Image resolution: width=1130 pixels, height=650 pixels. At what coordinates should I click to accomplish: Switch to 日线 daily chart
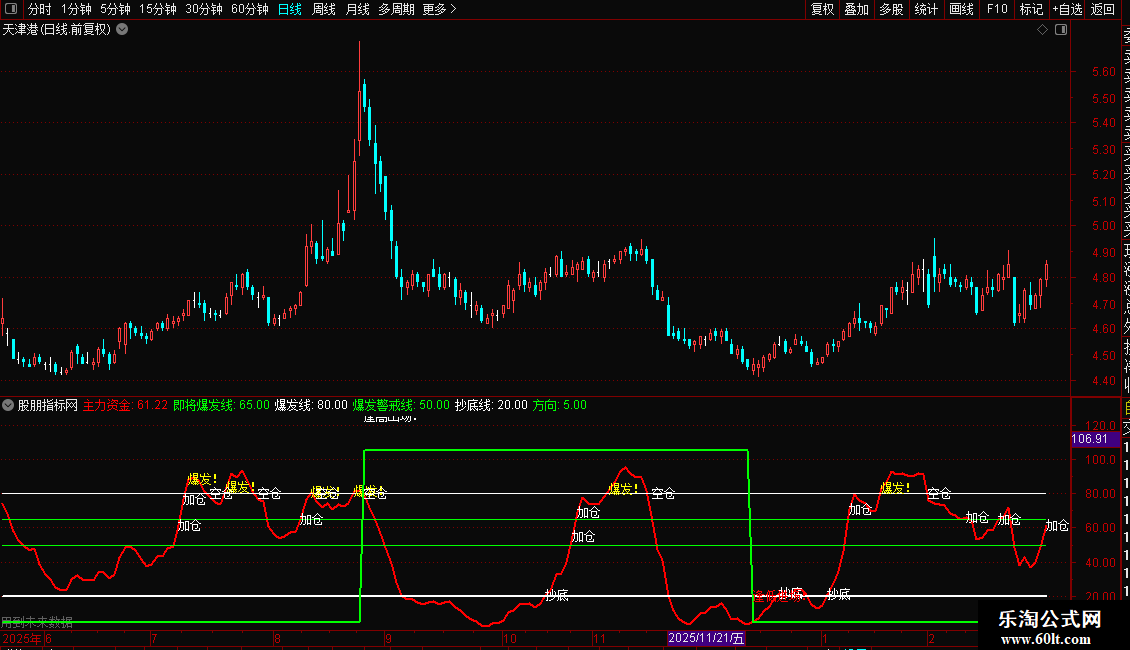(x=290, y=9)
